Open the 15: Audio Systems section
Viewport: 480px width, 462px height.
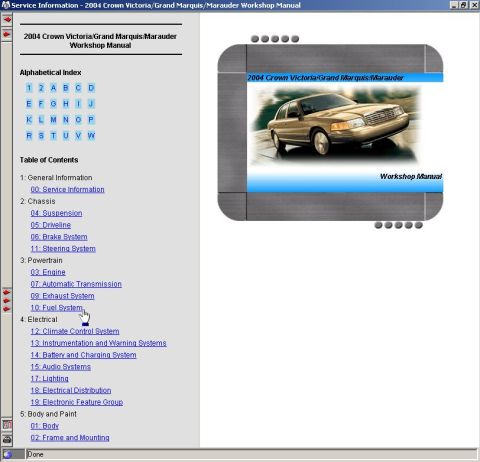coord(61,367)
